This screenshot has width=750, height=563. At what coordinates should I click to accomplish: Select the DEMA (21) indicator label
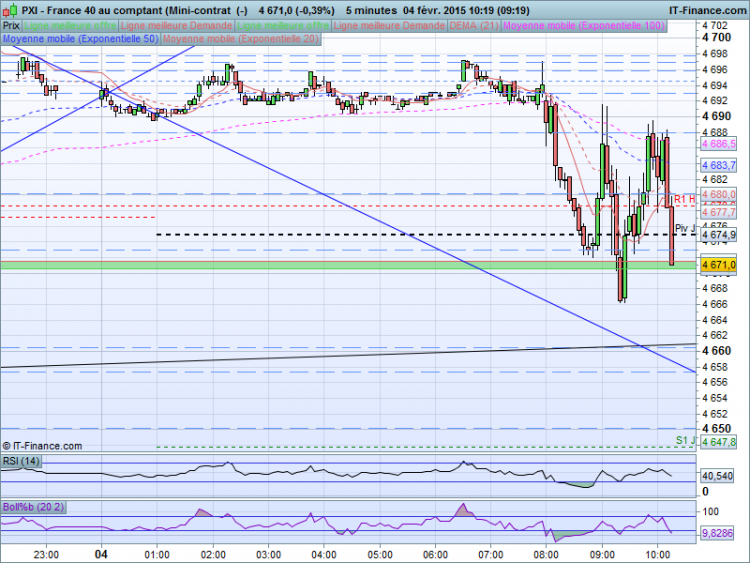pyautogui.click(x=474, y=26)
